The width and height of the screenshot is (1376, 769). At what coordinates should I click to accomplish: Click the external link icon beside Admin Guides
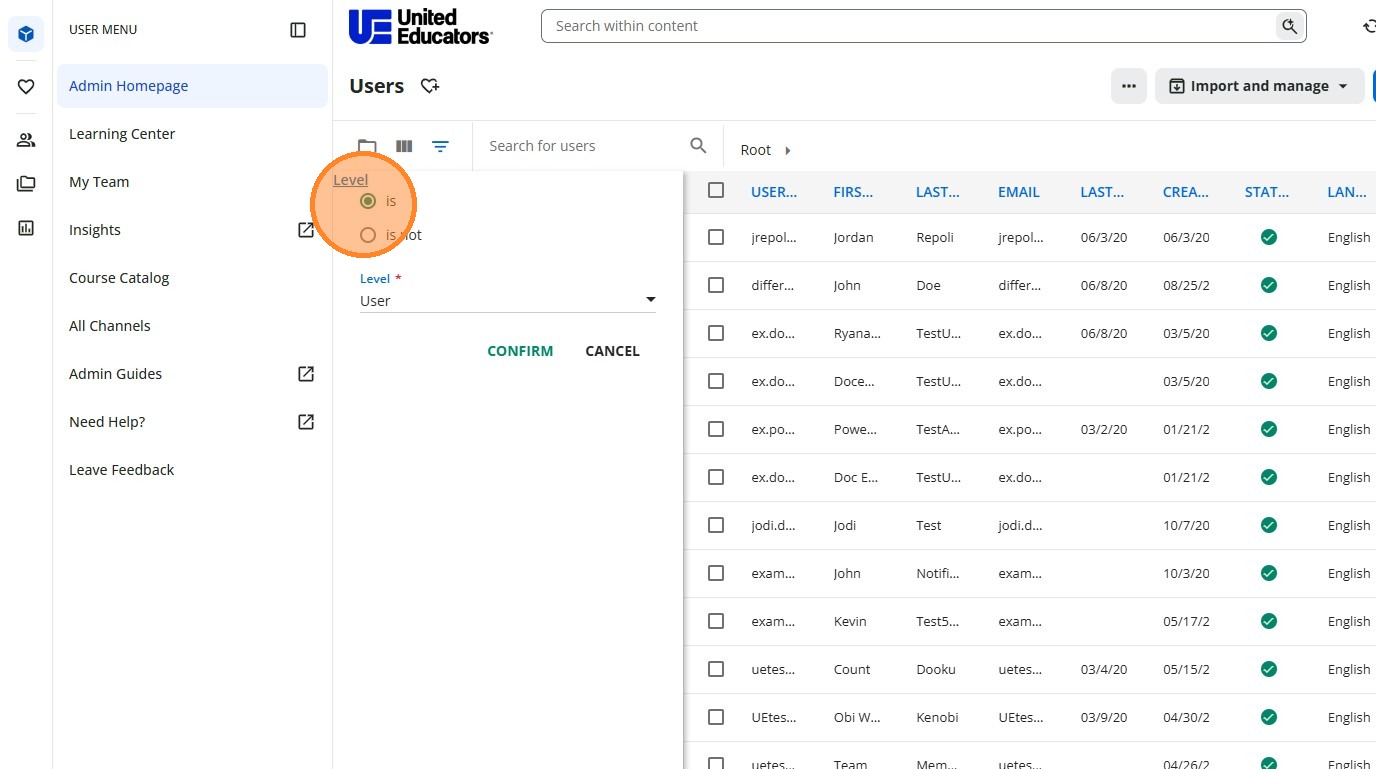tap(306, 374)
